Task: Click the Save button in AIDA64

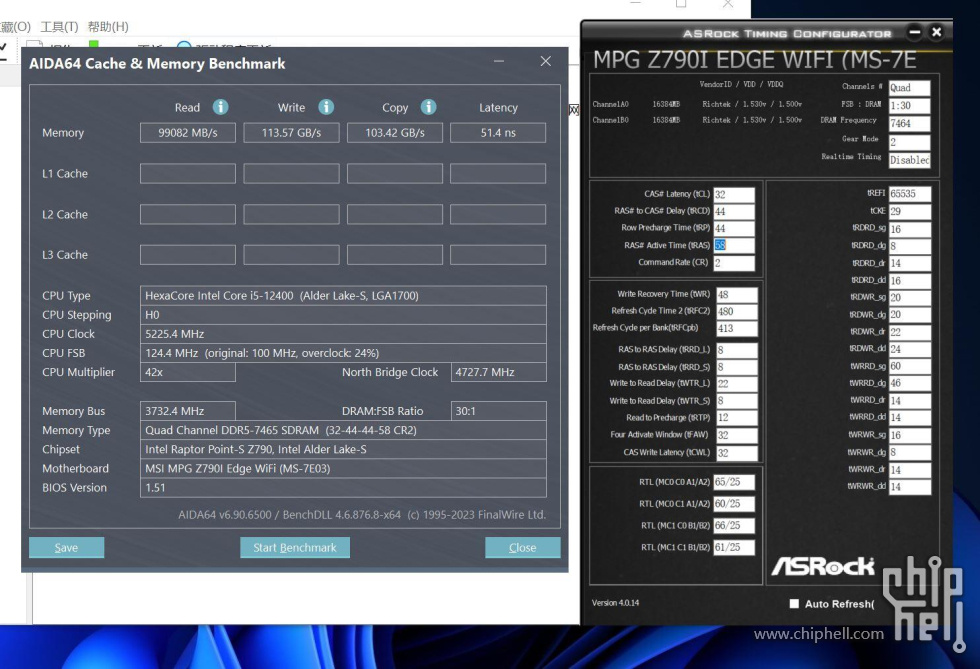Action: tap(66, 548)
